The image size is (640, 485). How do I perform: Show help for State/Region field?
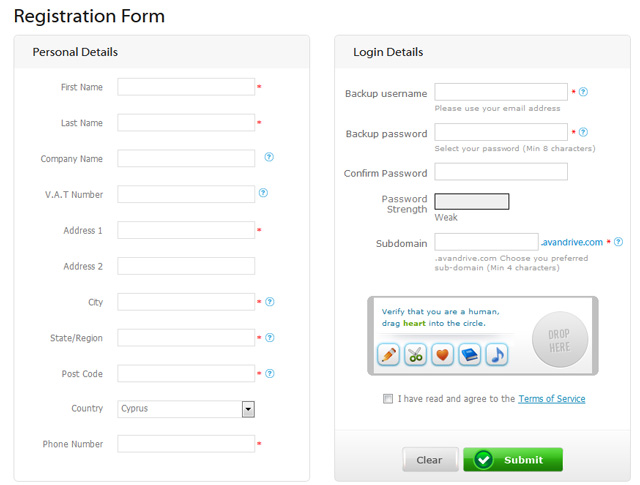pos(270,338)
